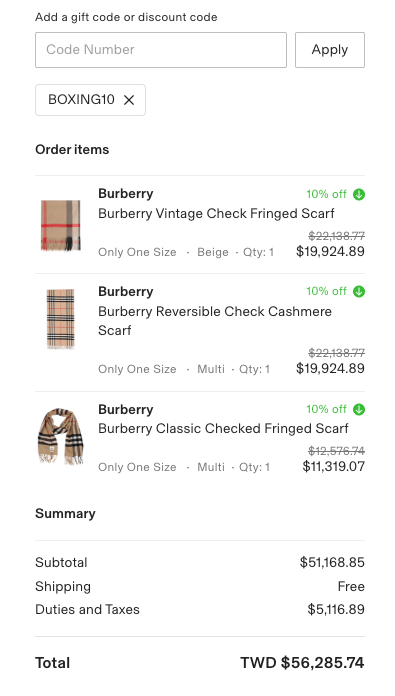Click discounted price $11,319.07
The width and height of the screenshot is (395, 696).
tap(333, 467)
